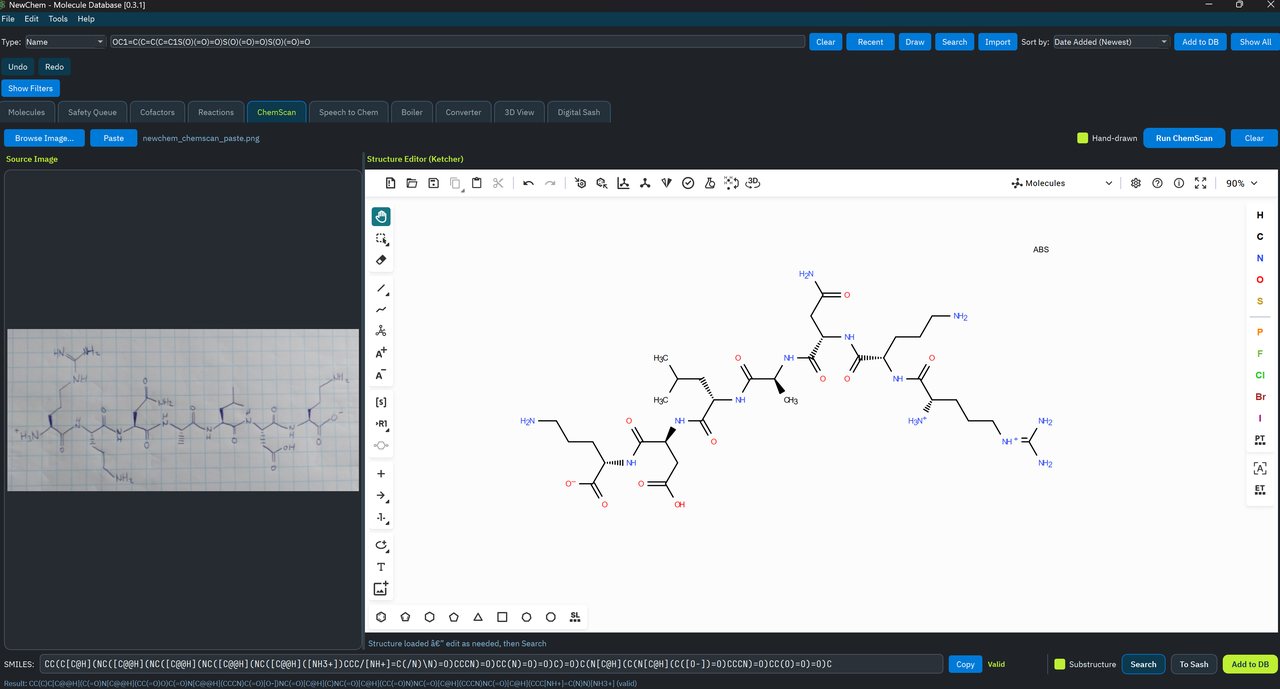Toggle fullscreen mode in the structure editor
The width and height of the screenshot is (1280, 689).
(1200, 183)
